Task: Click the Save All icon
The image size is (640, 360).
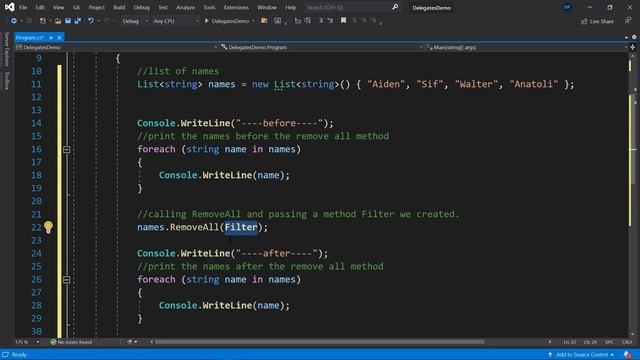Action: [78, 21]
